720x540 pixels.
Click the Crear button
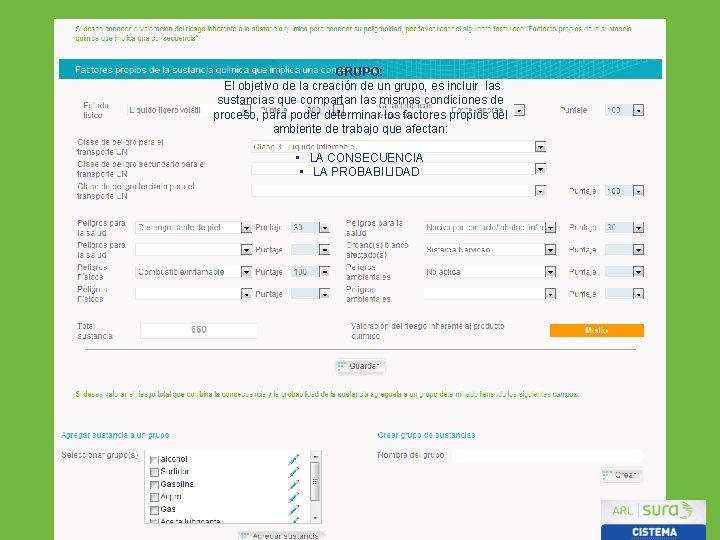click(x=621, y=475)
